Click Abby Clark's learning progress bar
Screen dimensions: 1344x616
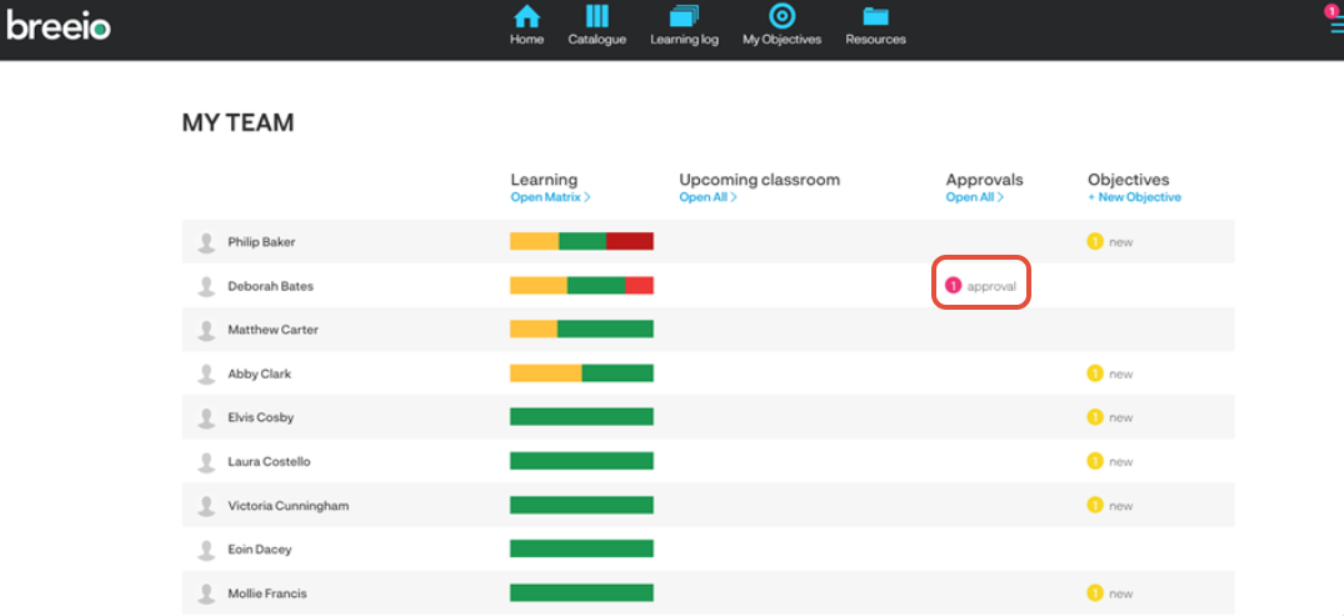click(582, 373)
